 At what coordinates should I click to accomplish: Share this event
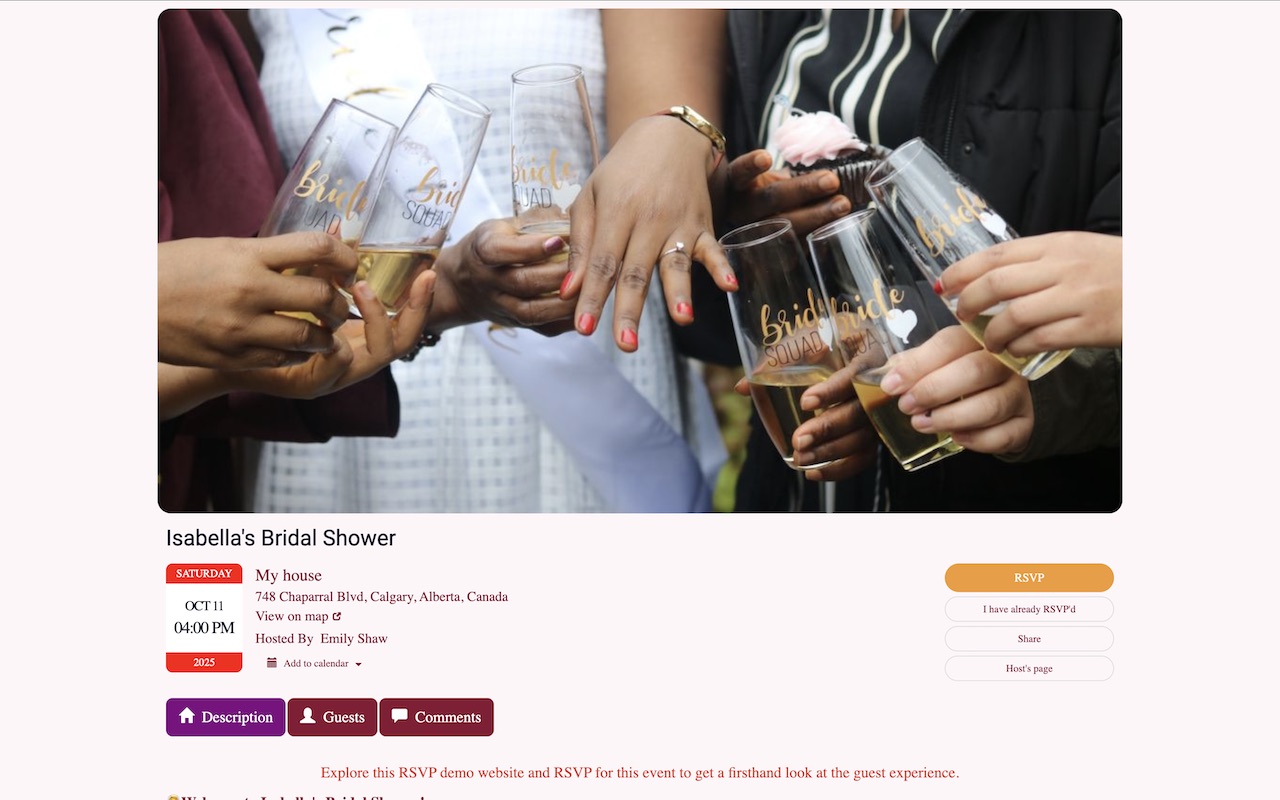[1029, 639]
